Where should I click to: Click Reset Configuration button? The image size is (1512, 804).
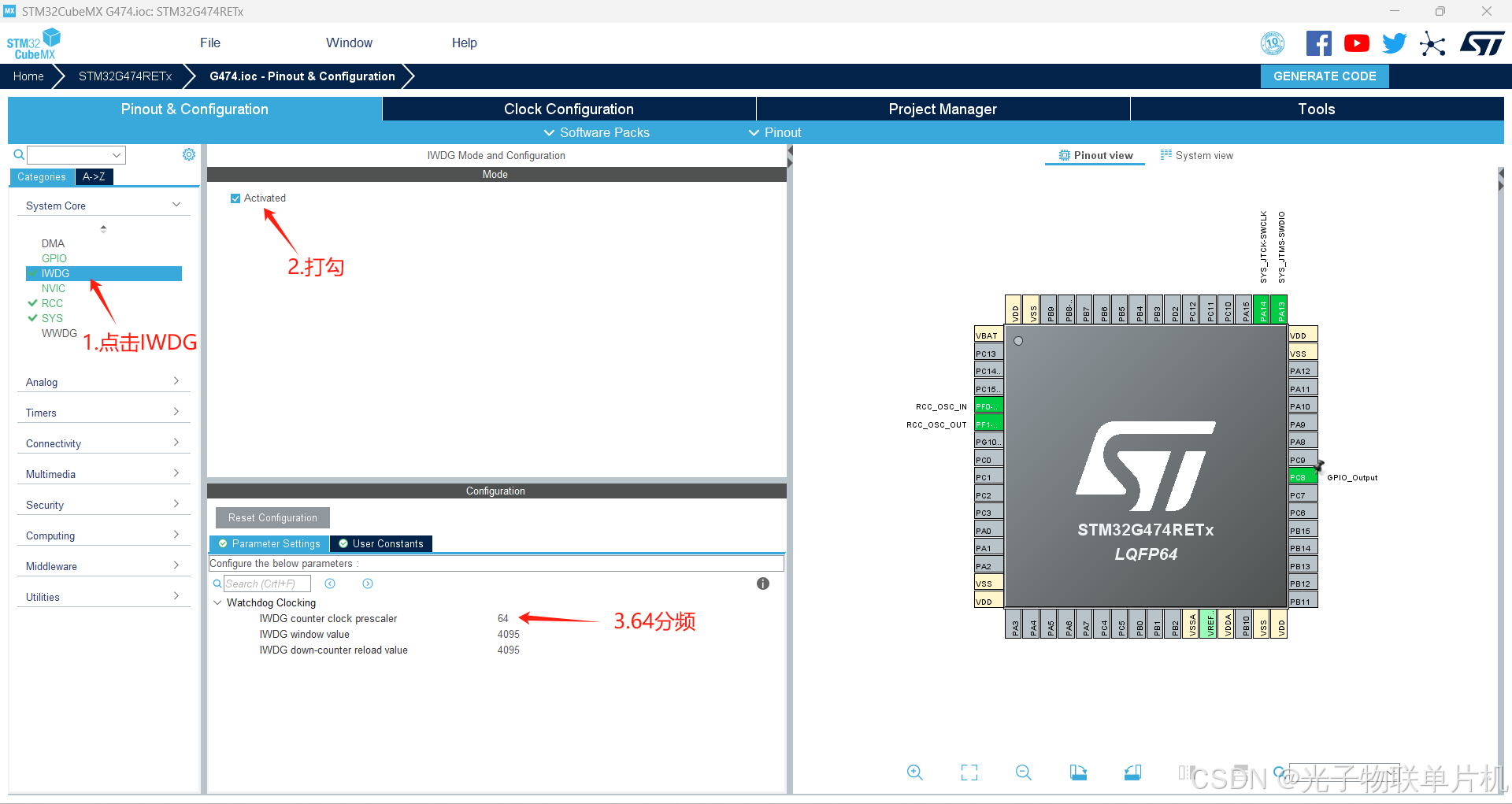click(272, 517)
